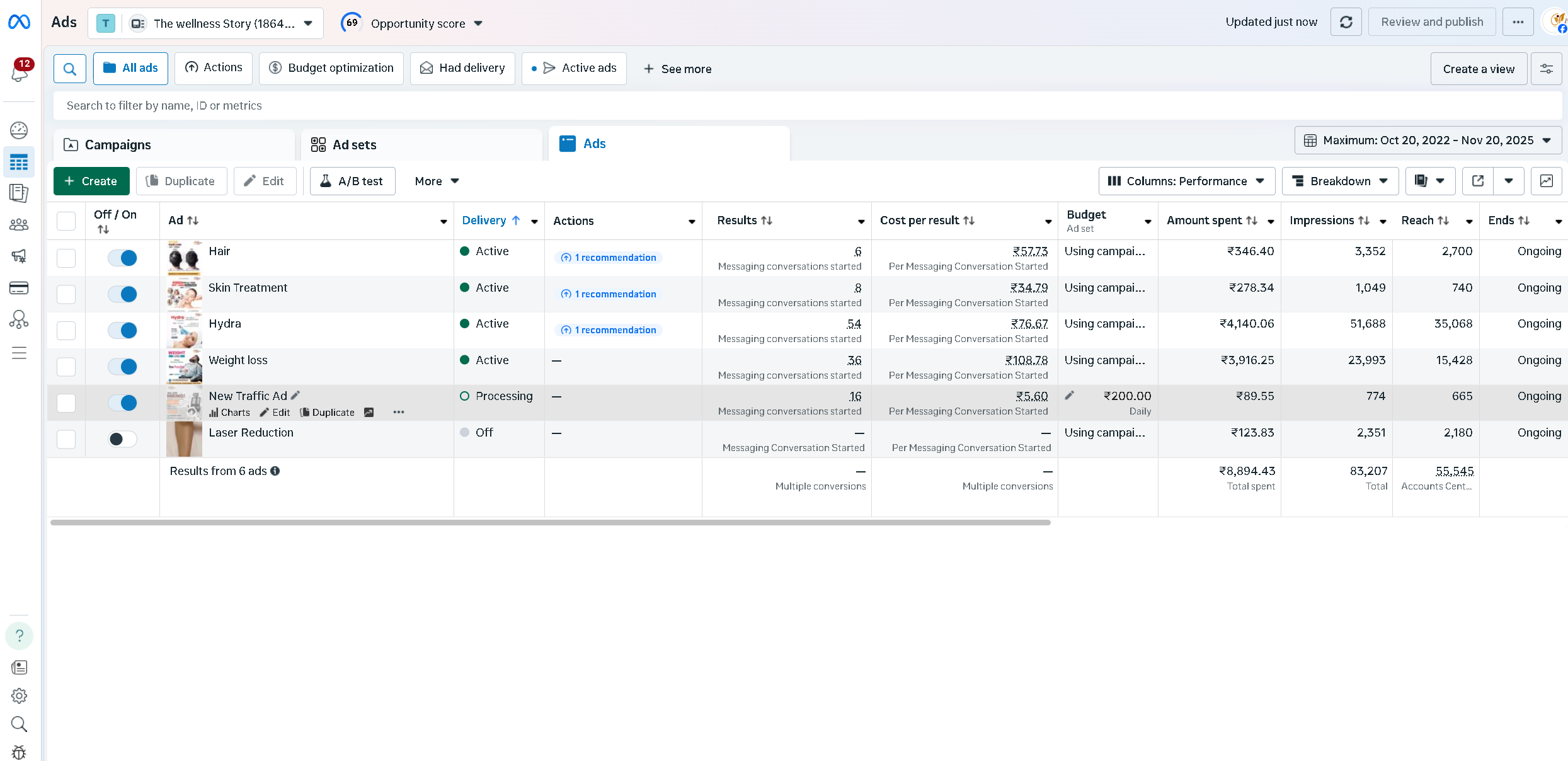Turn off the Hair ad toggle

click(x=122, y=258)
